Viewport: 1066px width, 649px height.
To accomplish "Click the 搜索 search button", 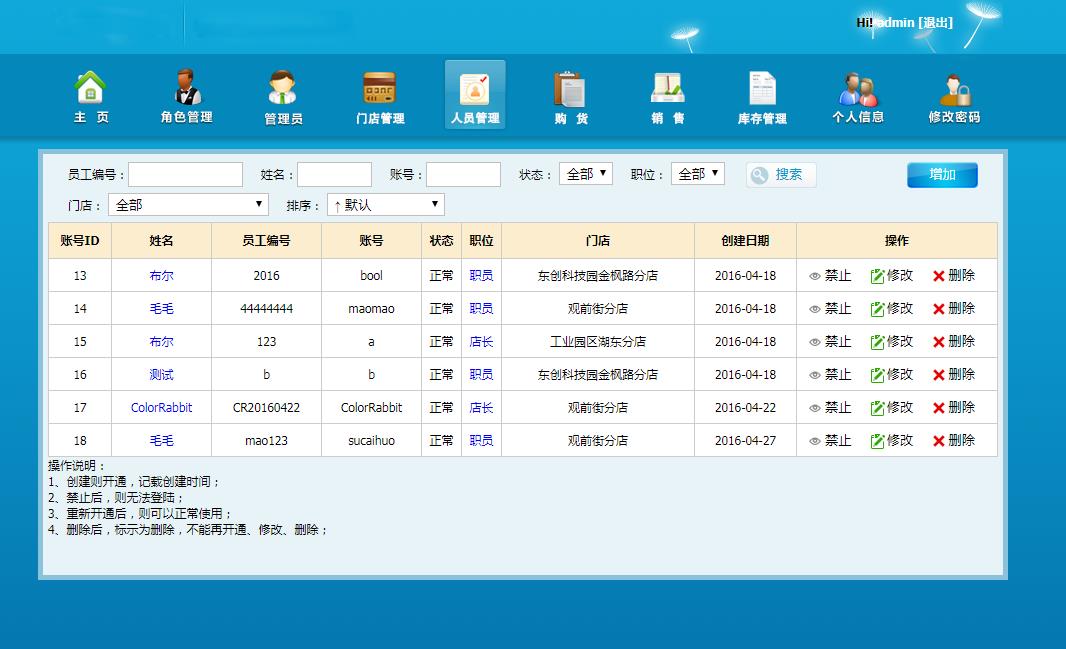I will point(781,175).
